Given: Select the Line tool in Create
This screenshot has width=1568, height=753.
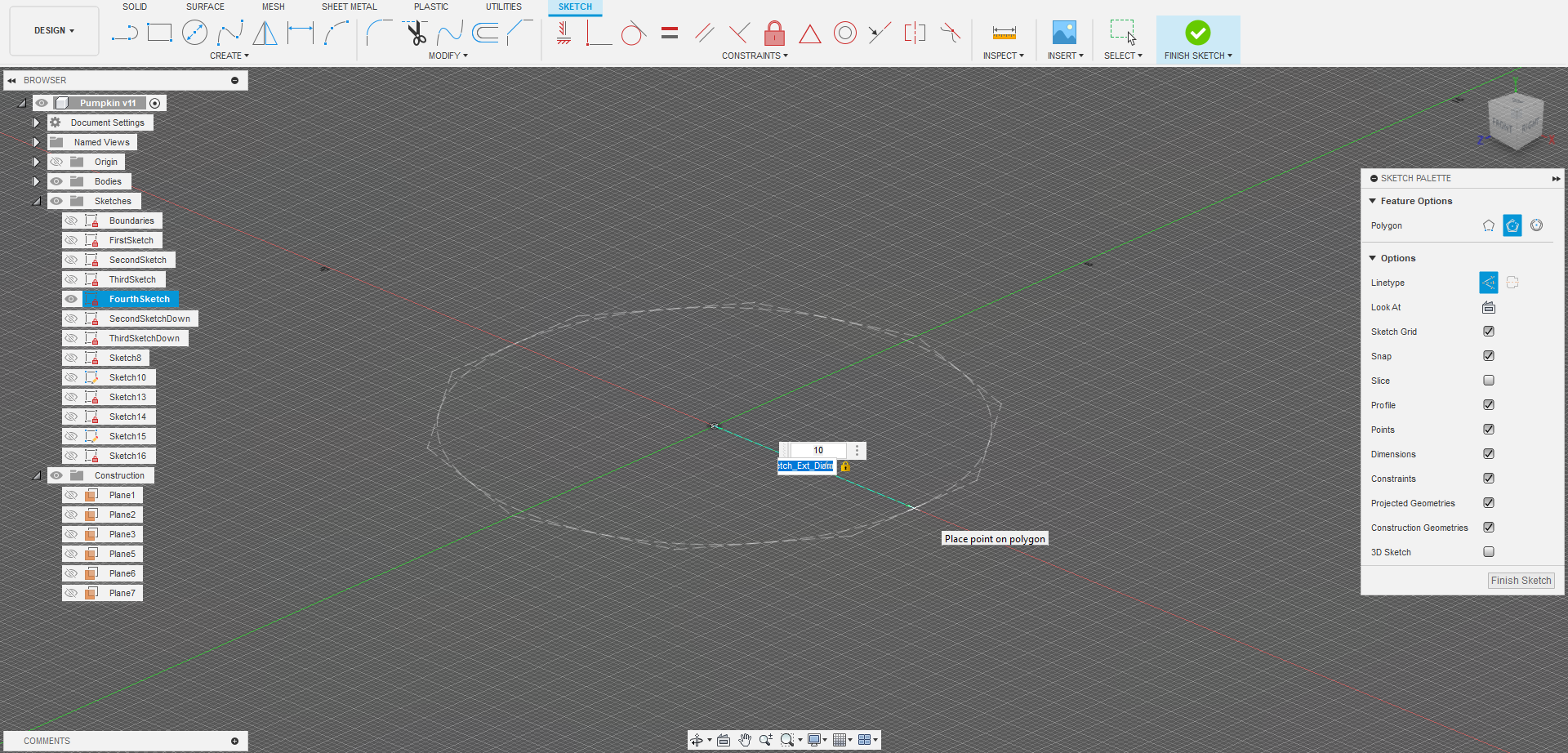Looking at the screenshot, I should tap(124, 33).
